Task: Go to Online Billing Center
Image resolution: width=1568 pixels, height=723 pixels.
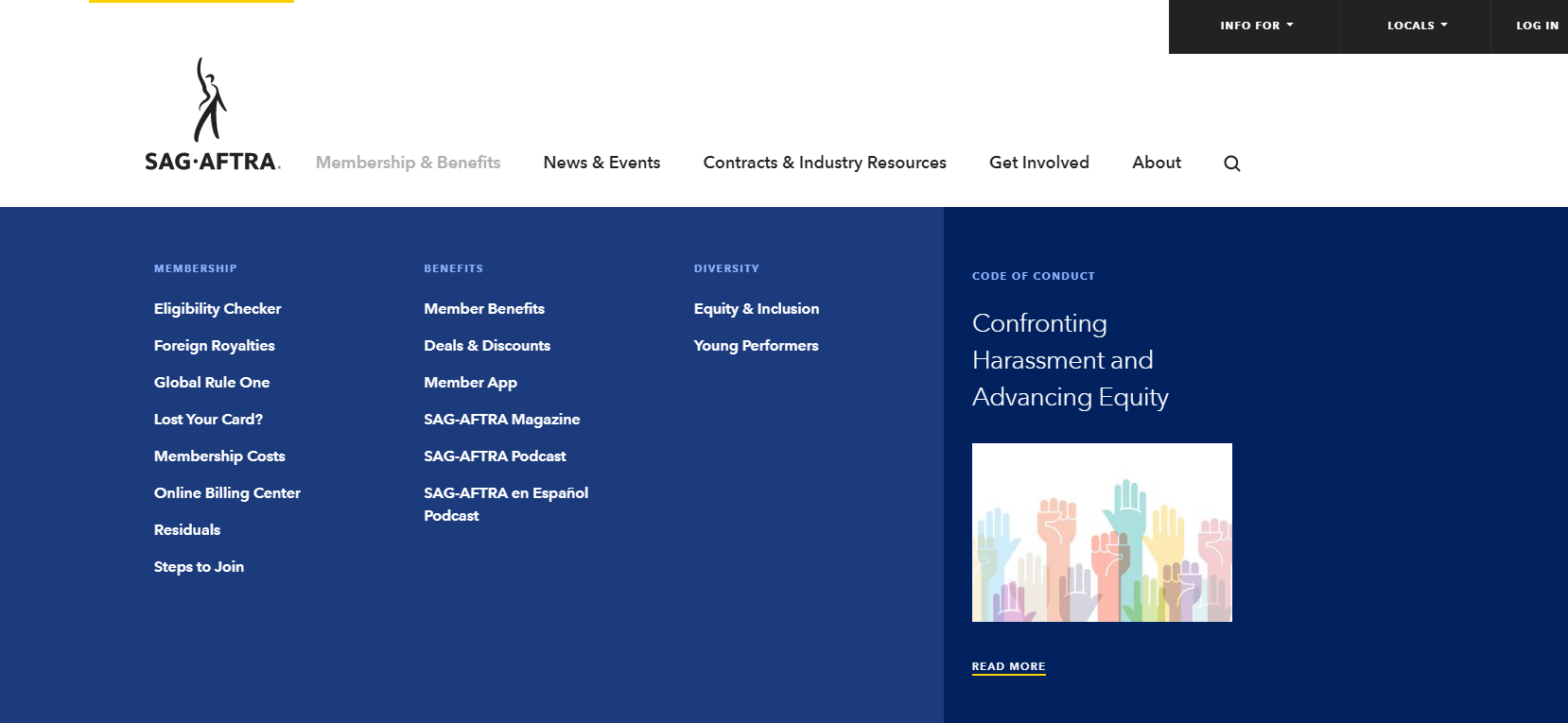Action: (227, 493)
